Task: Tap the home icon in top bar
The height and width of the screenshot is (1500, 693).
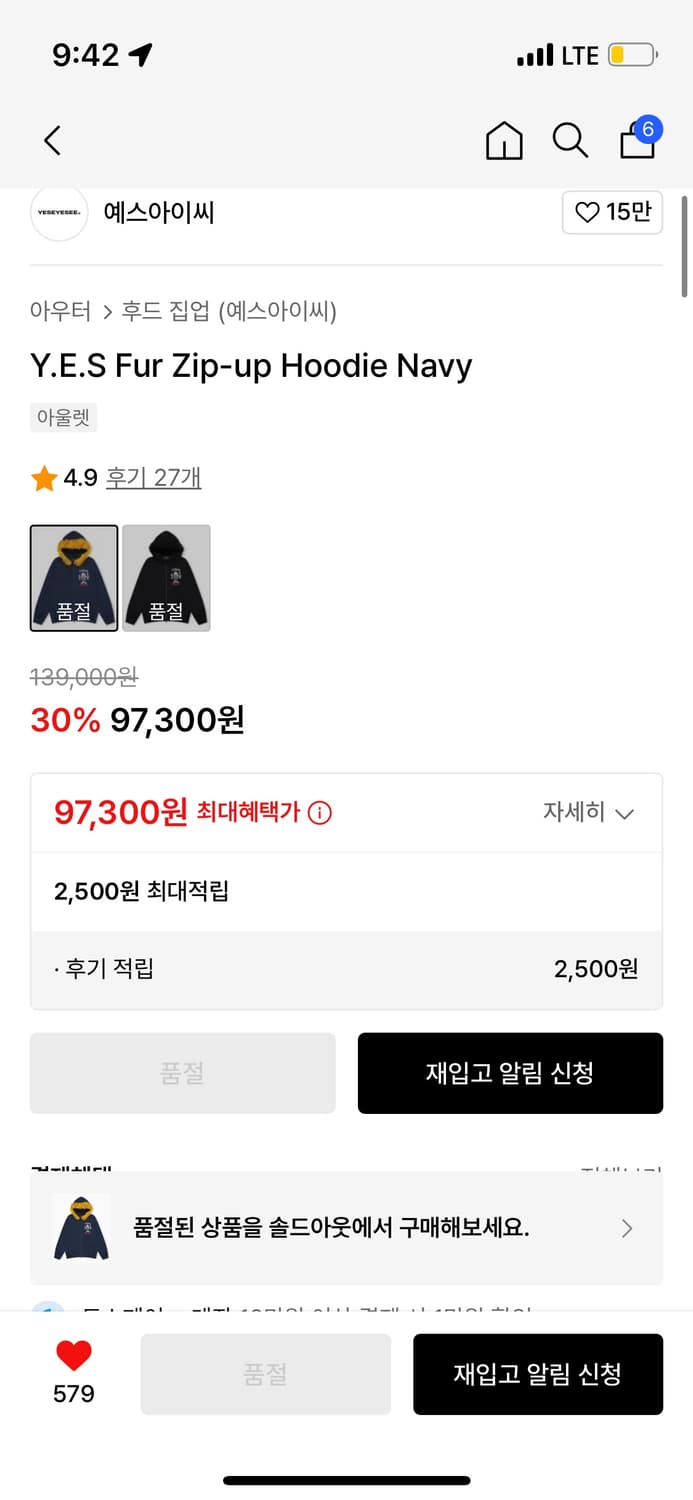Action: click(x=505, y=141)
